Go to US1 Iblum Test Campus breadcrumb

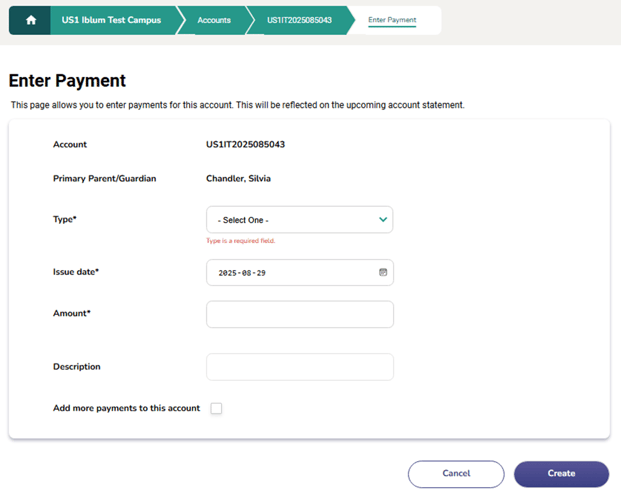point(111,20)
